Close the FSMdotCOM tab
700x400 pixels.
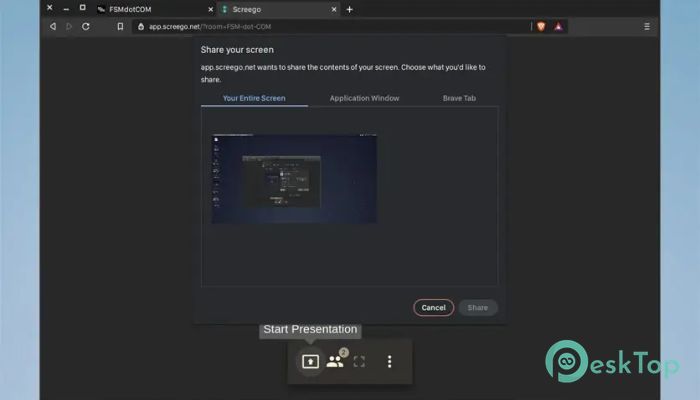click(211, 9)
